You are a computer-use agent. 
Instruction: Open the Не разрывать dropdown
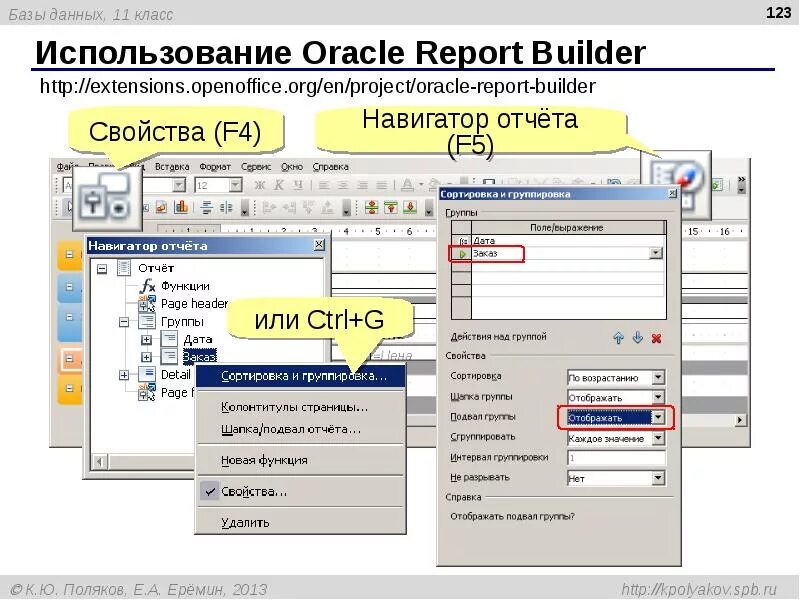[658, 478]
